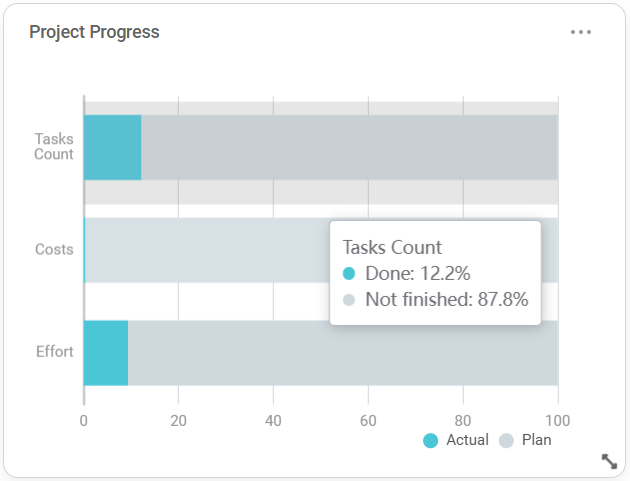Click the expand widget arrow icon
The height and width of the screenshot is (481, 630).
click(x=609, y=461)
